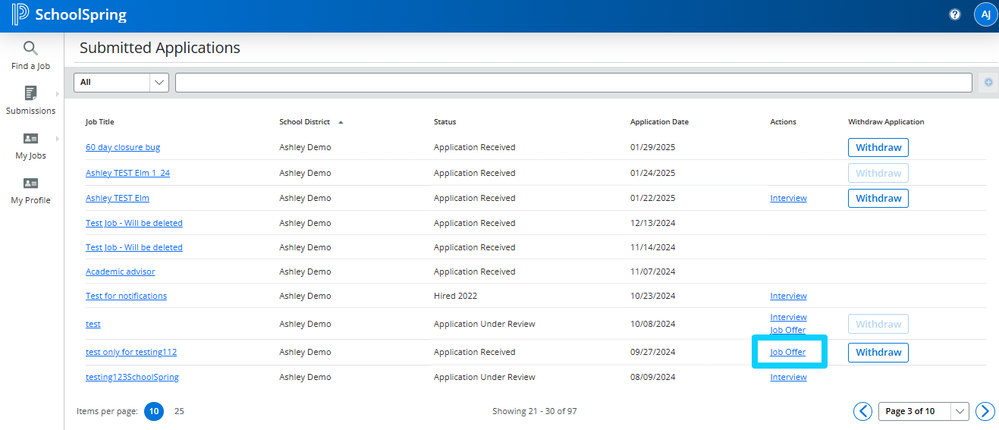Click the search filter text field
Image resolution: width=999 pixels, height=430 pixels.
coord(573,83)
